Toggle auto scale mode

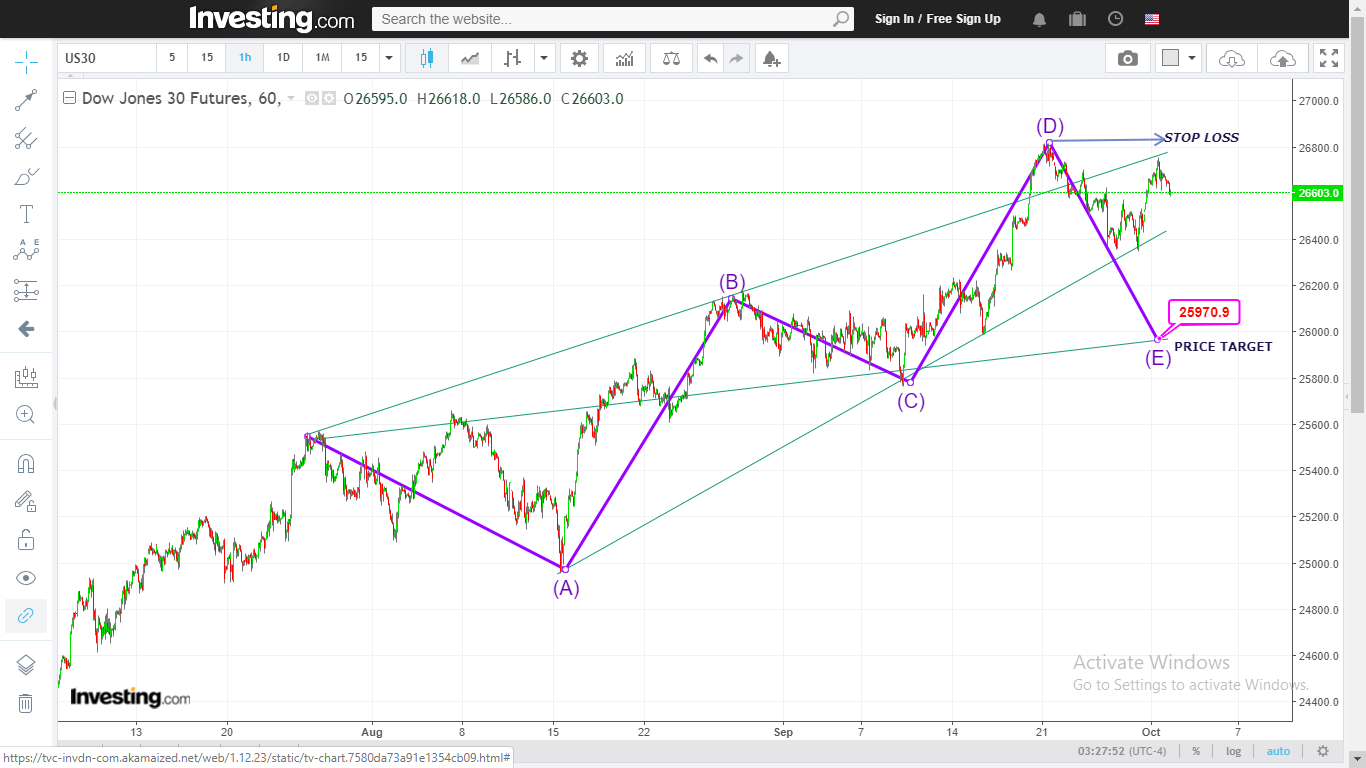pos(1278,751)
